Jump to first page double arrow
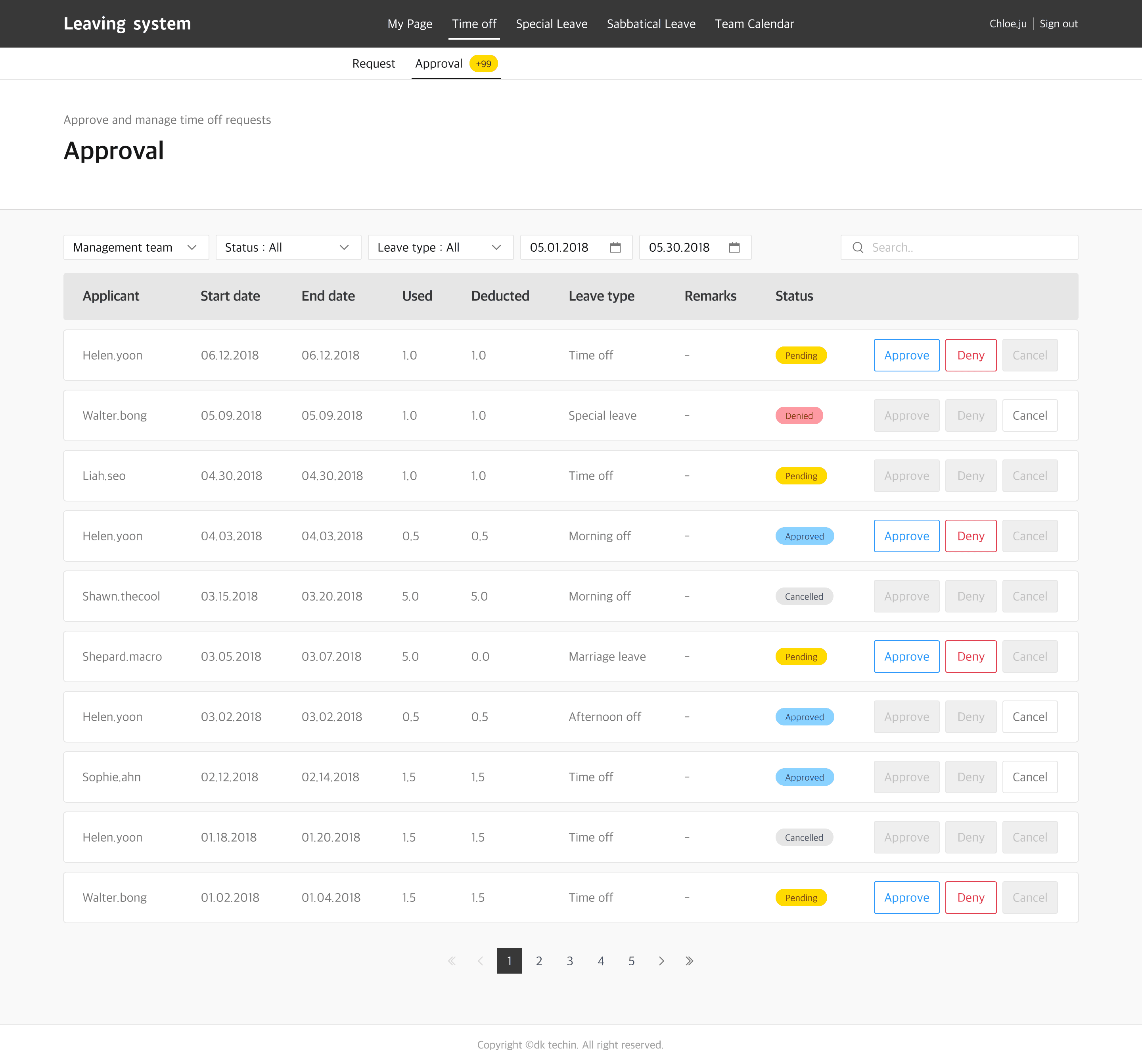This screenshot has width=1142, height=1064. (452, 961)
